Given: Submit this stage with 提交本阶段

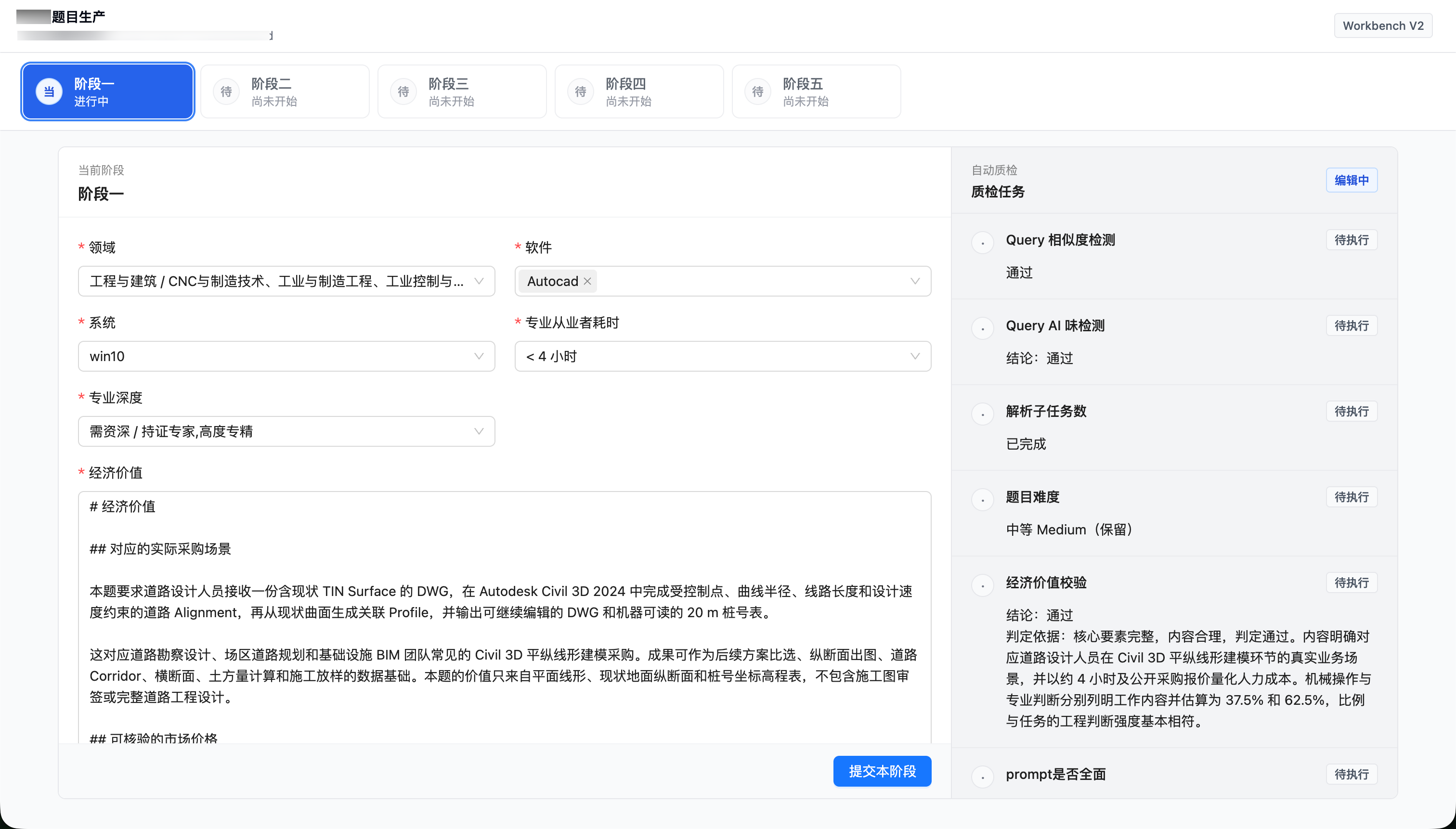Looking at the screenshot, I should 882,771.
